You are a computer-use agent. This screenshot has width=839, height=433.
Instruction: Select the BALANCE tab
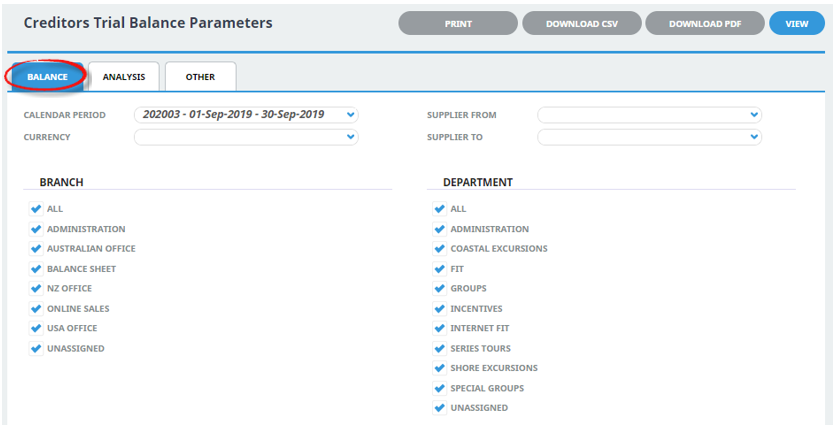(47, 77)
